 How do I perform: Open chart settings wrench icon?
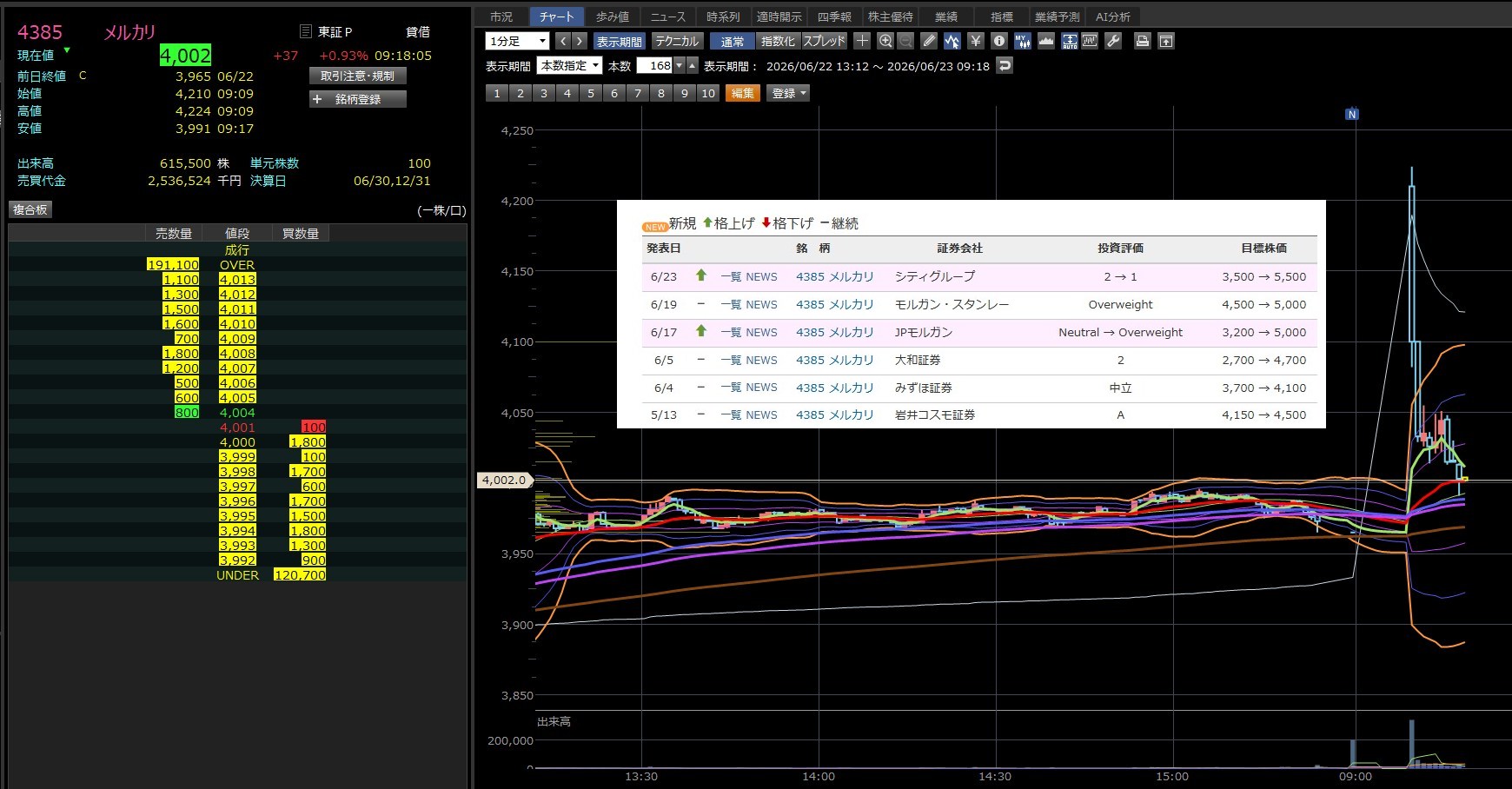coord(1113,41)
